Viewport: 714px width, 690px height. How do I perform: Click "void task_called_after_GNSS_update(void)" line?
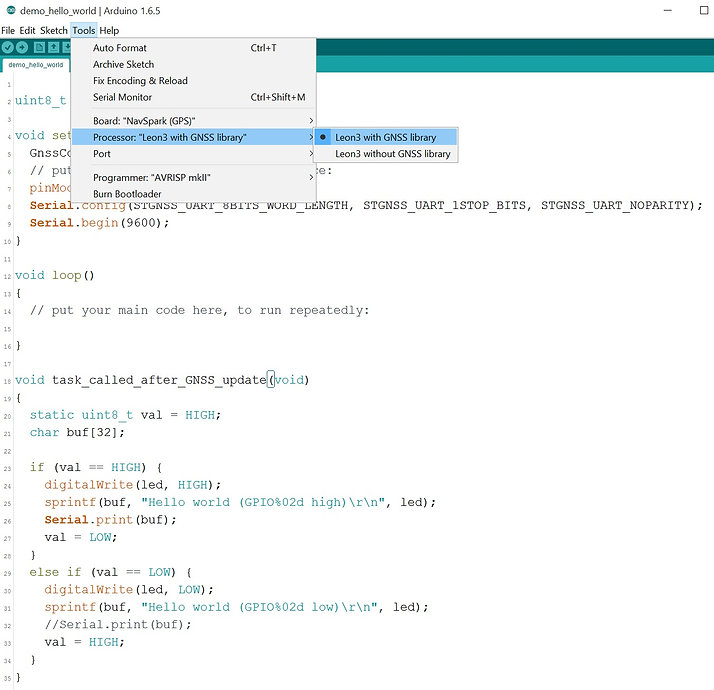(162, 380)
